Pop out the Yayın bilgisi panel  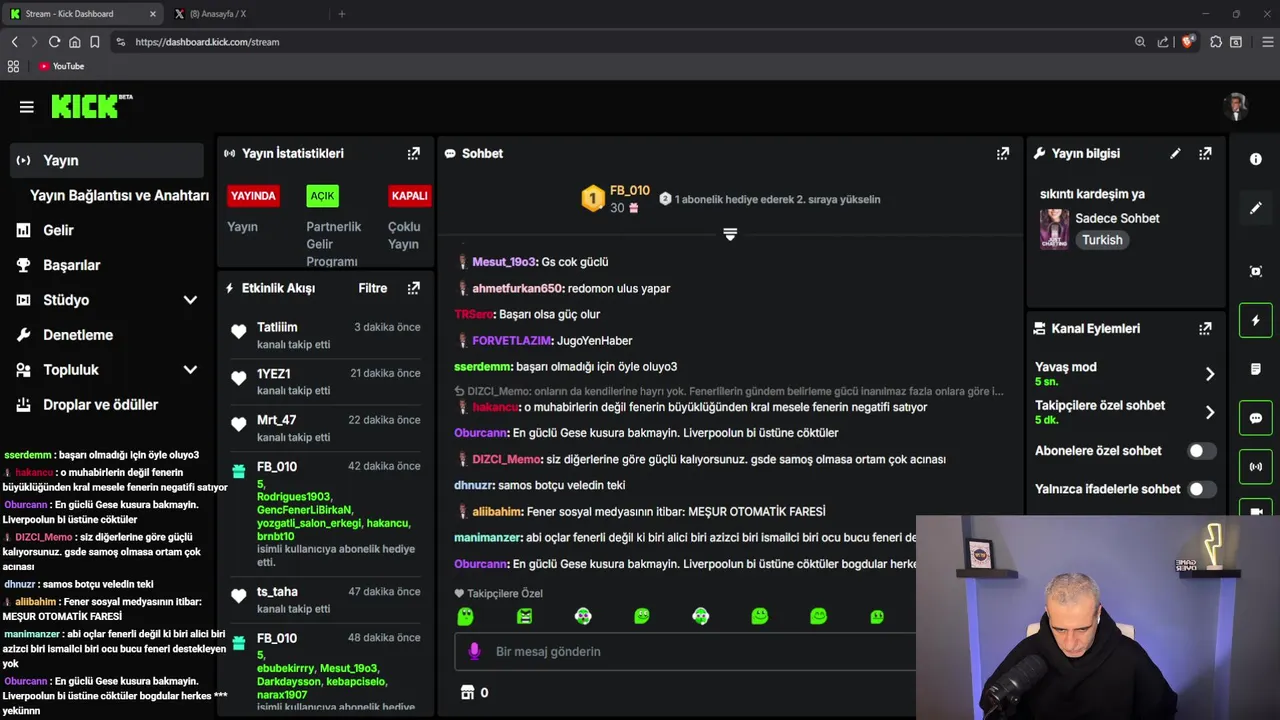1205,153
